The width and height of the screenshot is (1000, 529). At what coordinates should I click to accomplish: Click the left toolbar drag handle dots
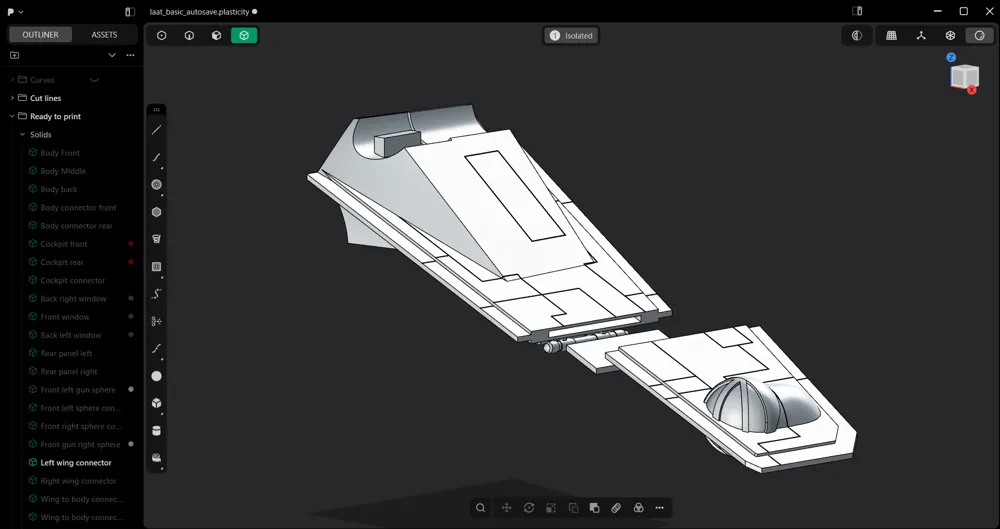pyautogui.click(x=156, y=110)
